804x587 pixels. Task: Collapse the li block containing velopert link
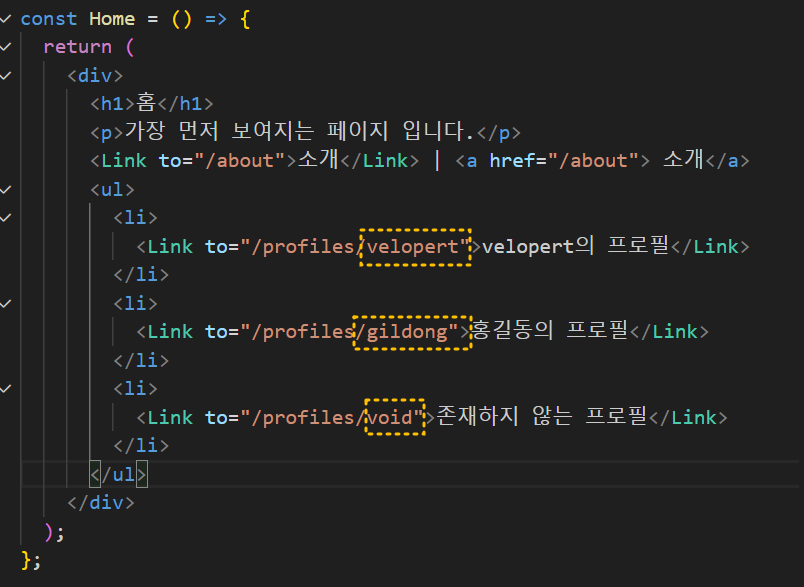pyautogui.click(x=6, y=218)
